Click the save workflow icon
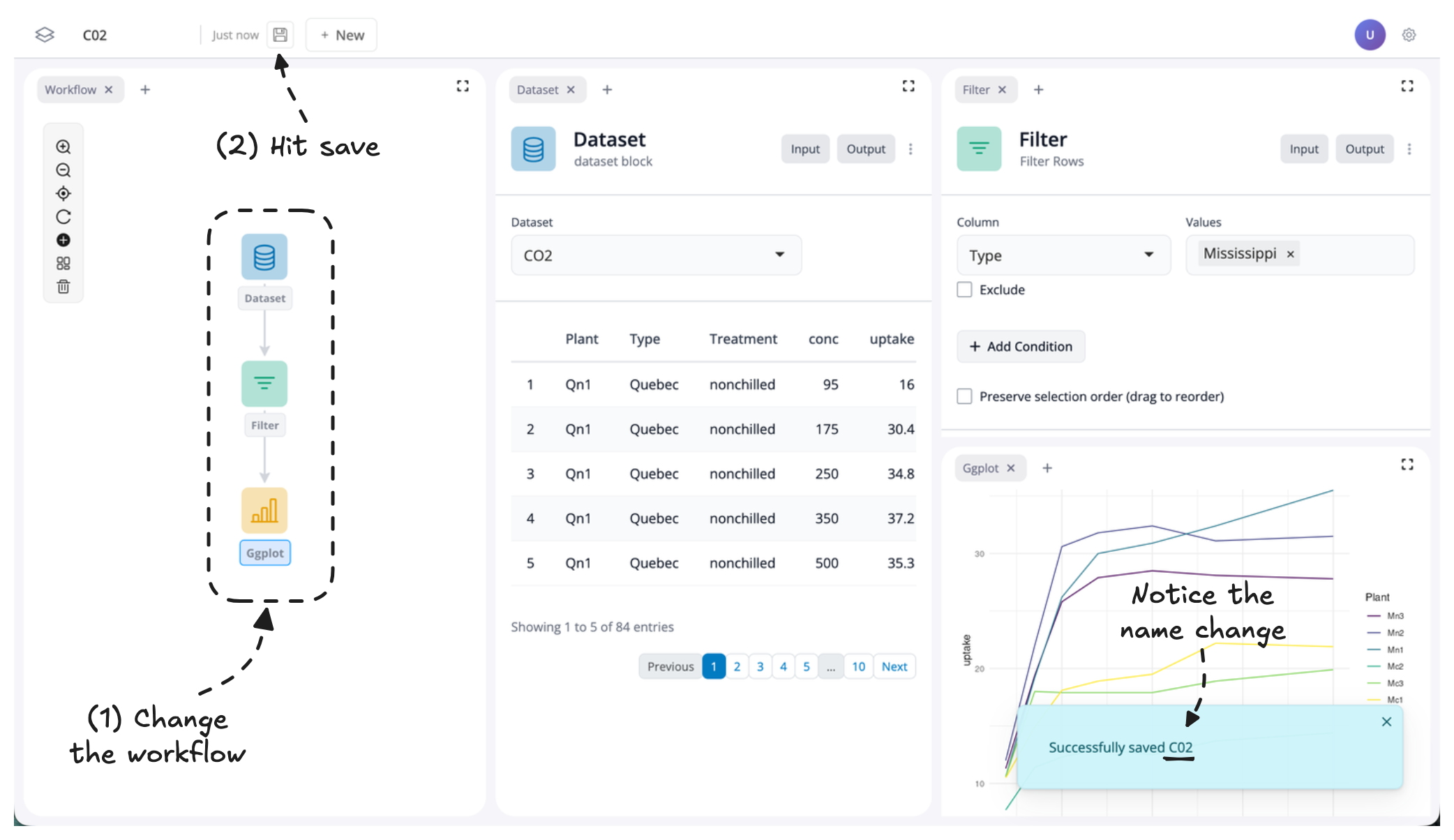1454x840 pixels. coord(280,35)
